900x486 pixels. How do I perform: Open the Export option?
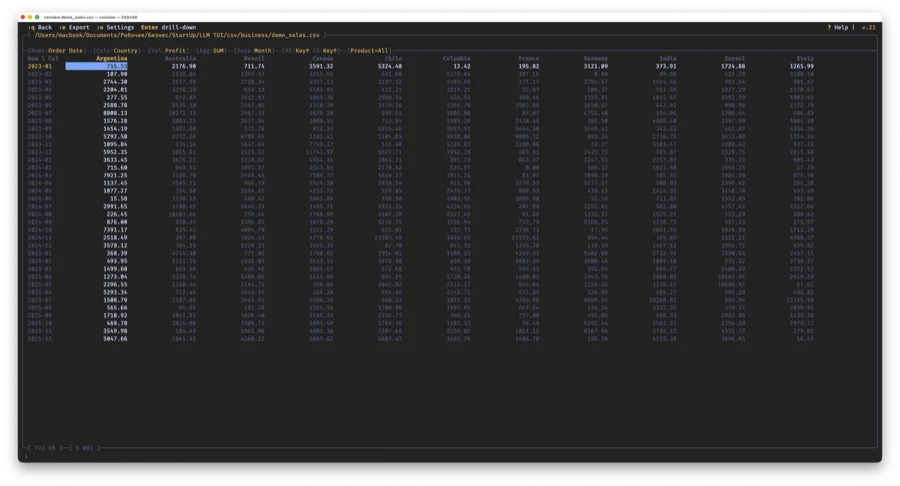coord(74,27)
